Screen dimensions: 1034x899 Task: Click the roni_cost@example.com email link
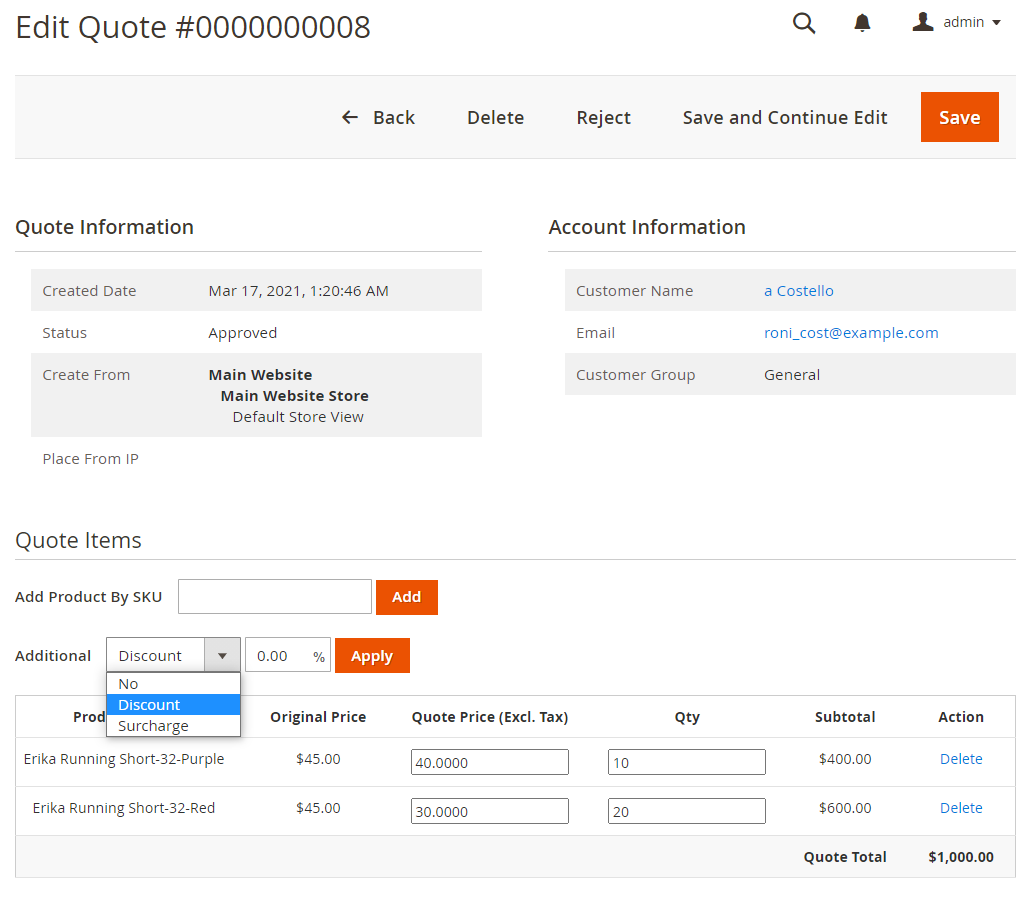(x=851, y=333)
